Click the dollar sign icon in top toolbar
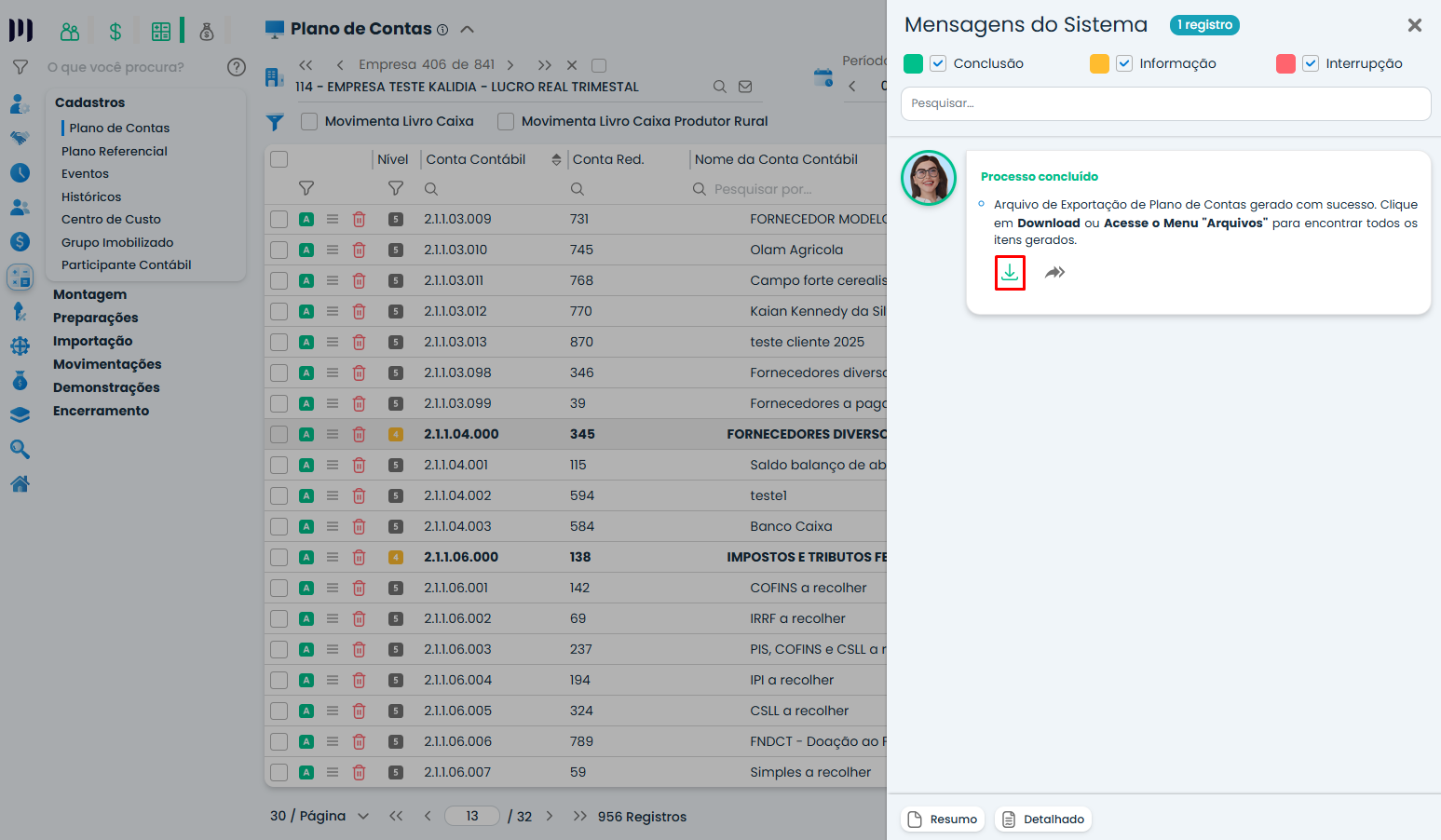1441x840 pixels. [x=116, y=32]
